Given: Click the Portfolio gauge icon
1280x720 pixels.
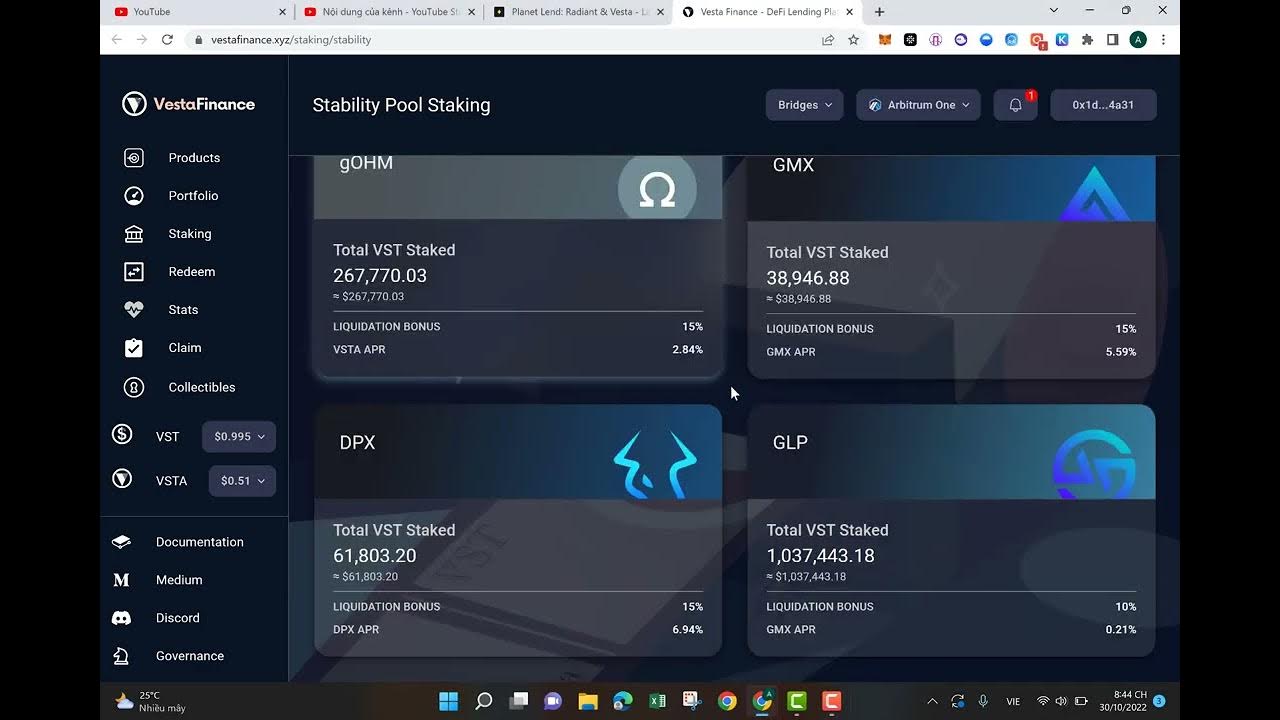Looking at the screenshot, I should (134, 196).
